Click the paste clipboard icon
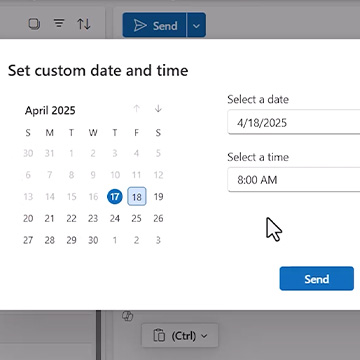 click(159, 336)
